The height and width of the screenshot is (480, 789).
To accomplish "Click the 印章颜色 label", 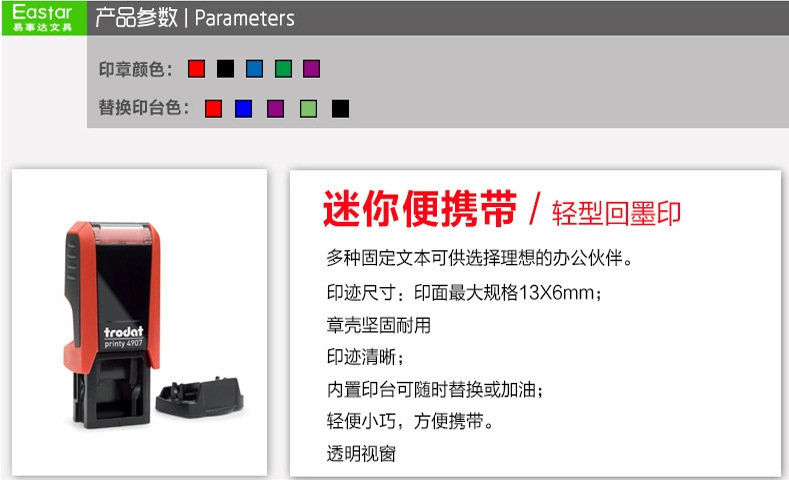I will coord(135,69).
